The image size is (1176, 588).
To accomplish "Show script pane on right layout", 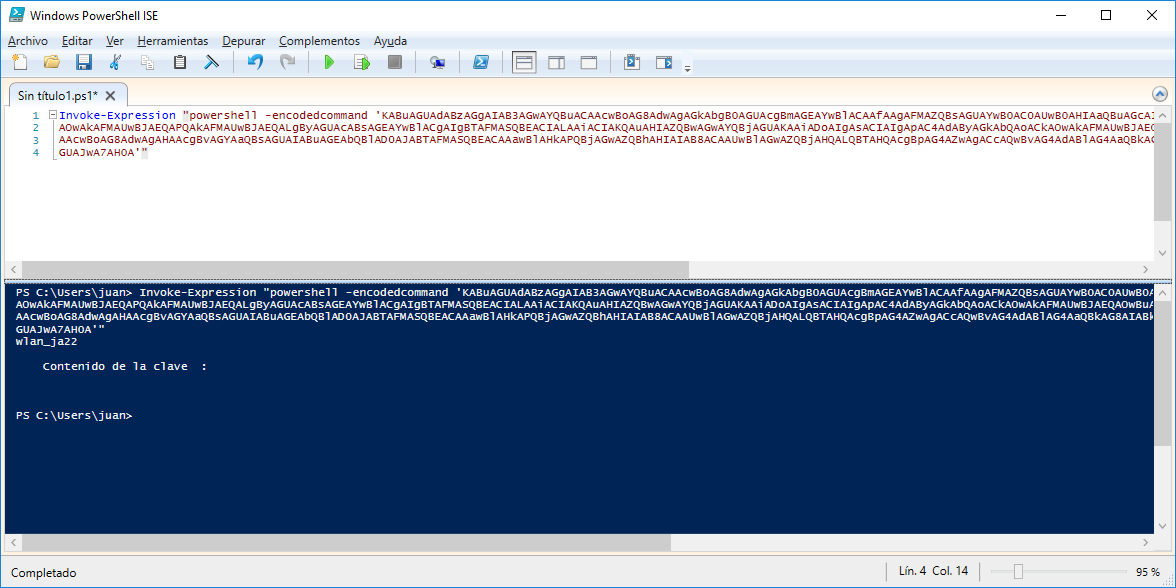I will click(556, 62).
